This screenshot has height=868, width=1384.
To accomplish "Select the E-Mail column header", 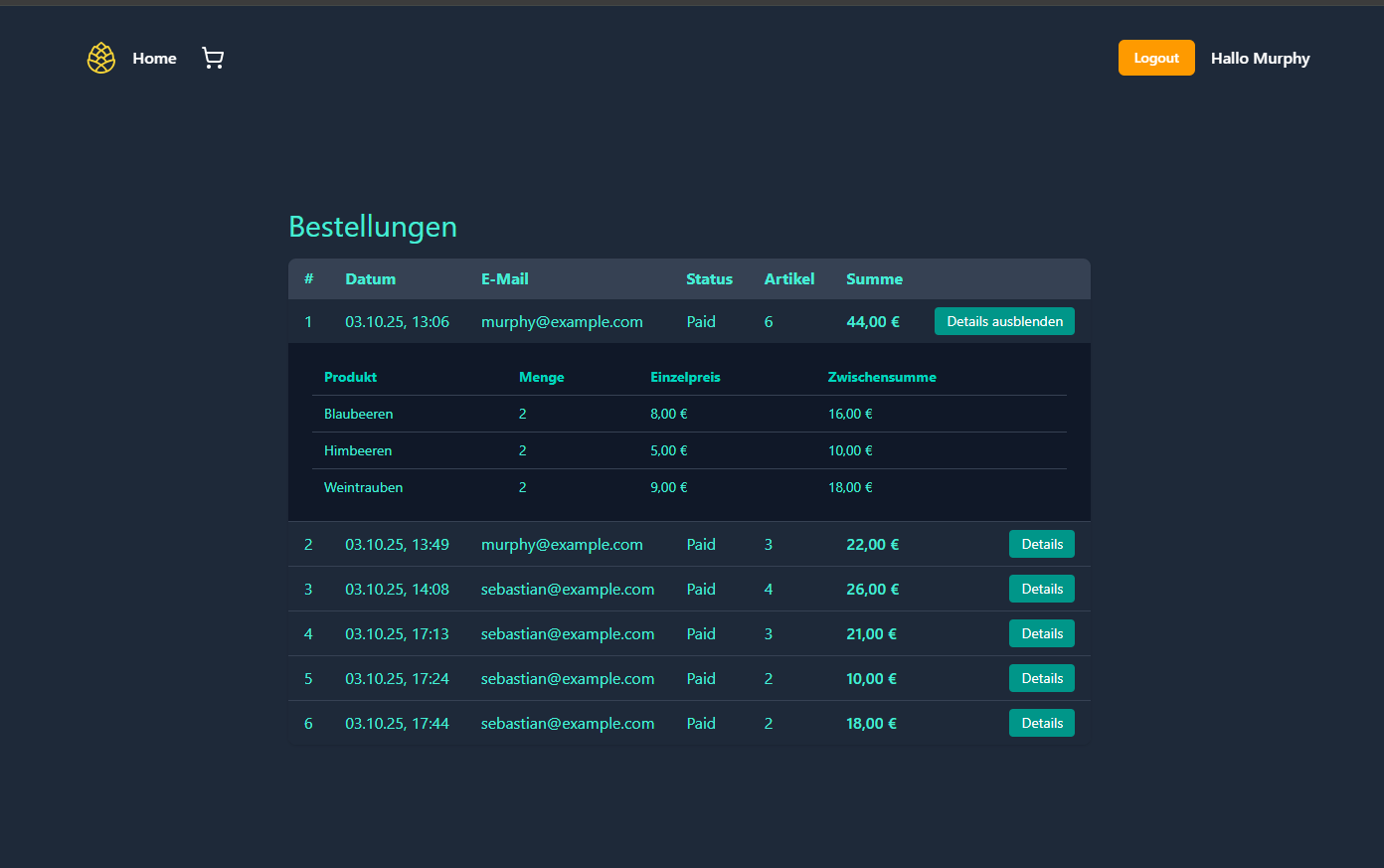I will click(504, 279).
